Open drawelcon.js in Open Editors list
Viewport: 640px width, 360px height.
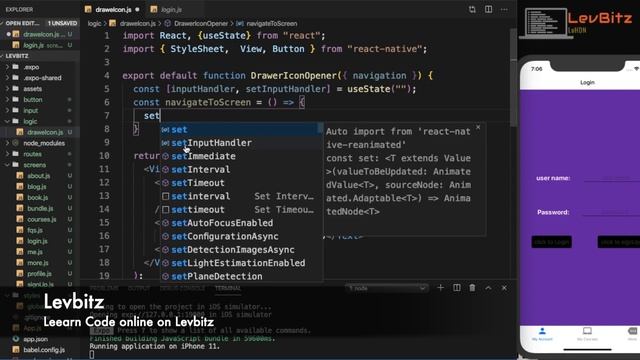(x=41, y=34)
